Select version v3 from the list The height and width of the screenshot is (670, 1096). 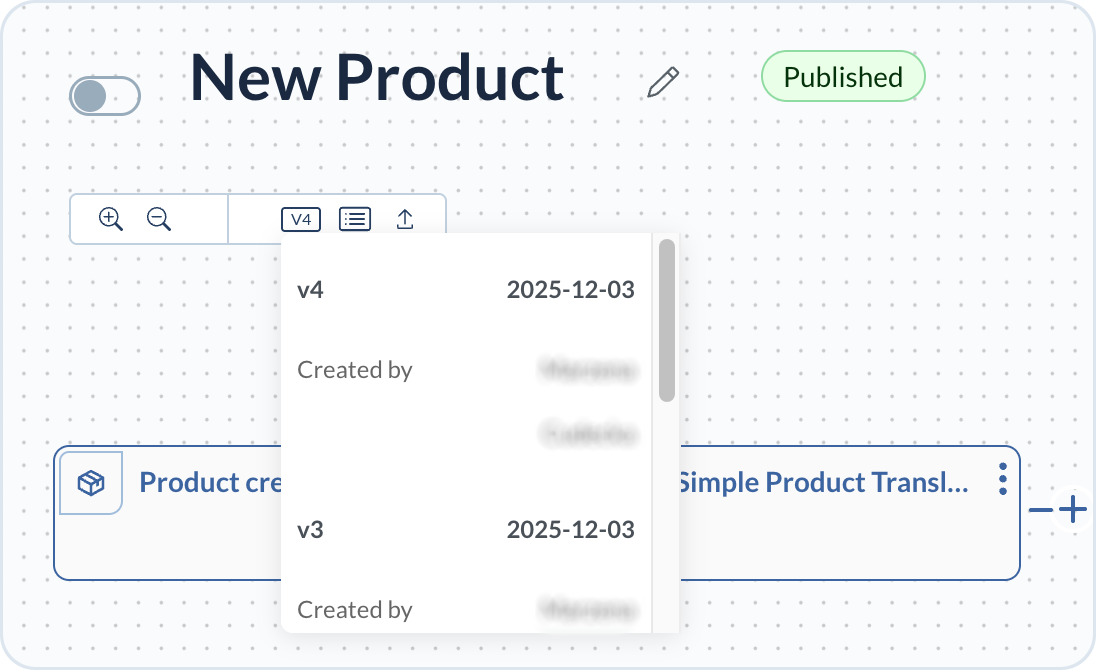click(x=311, y=530)
